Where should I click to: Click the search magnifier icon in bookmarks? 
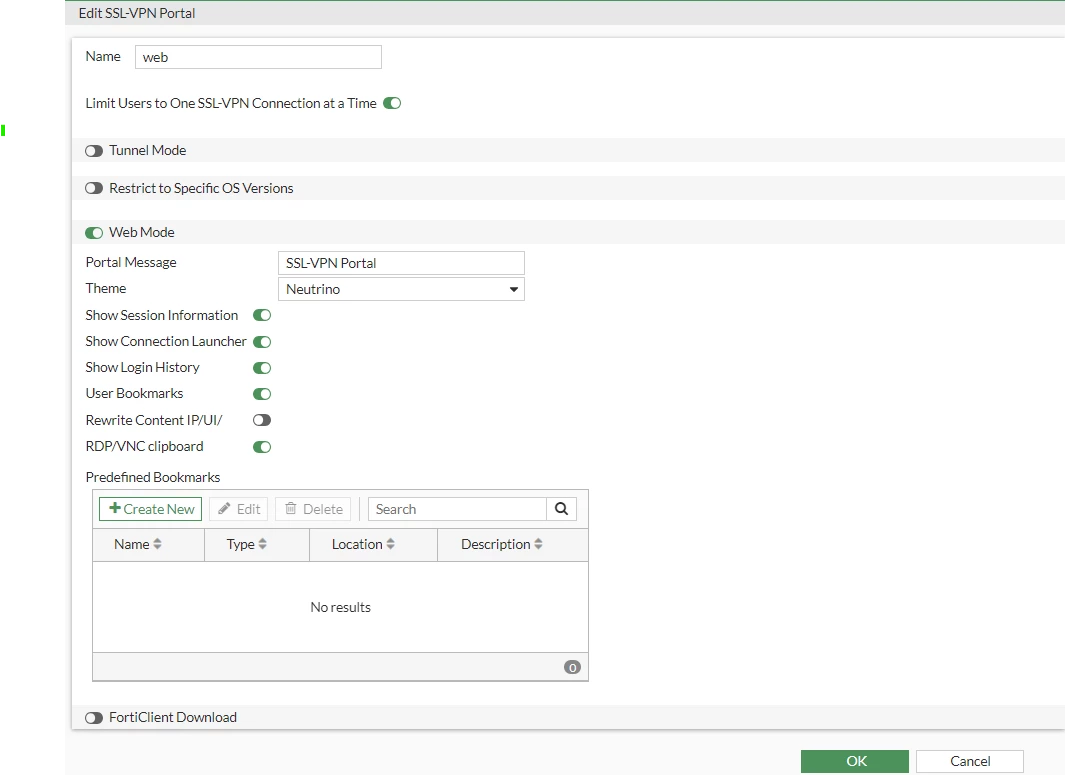click(561, 509)
